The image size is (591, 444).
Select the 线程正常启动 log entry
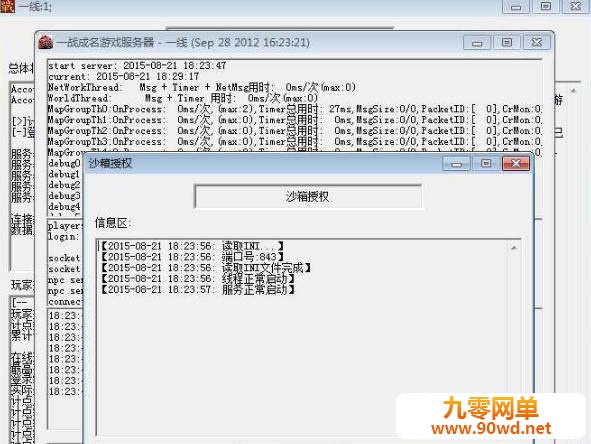pos(198,279)
